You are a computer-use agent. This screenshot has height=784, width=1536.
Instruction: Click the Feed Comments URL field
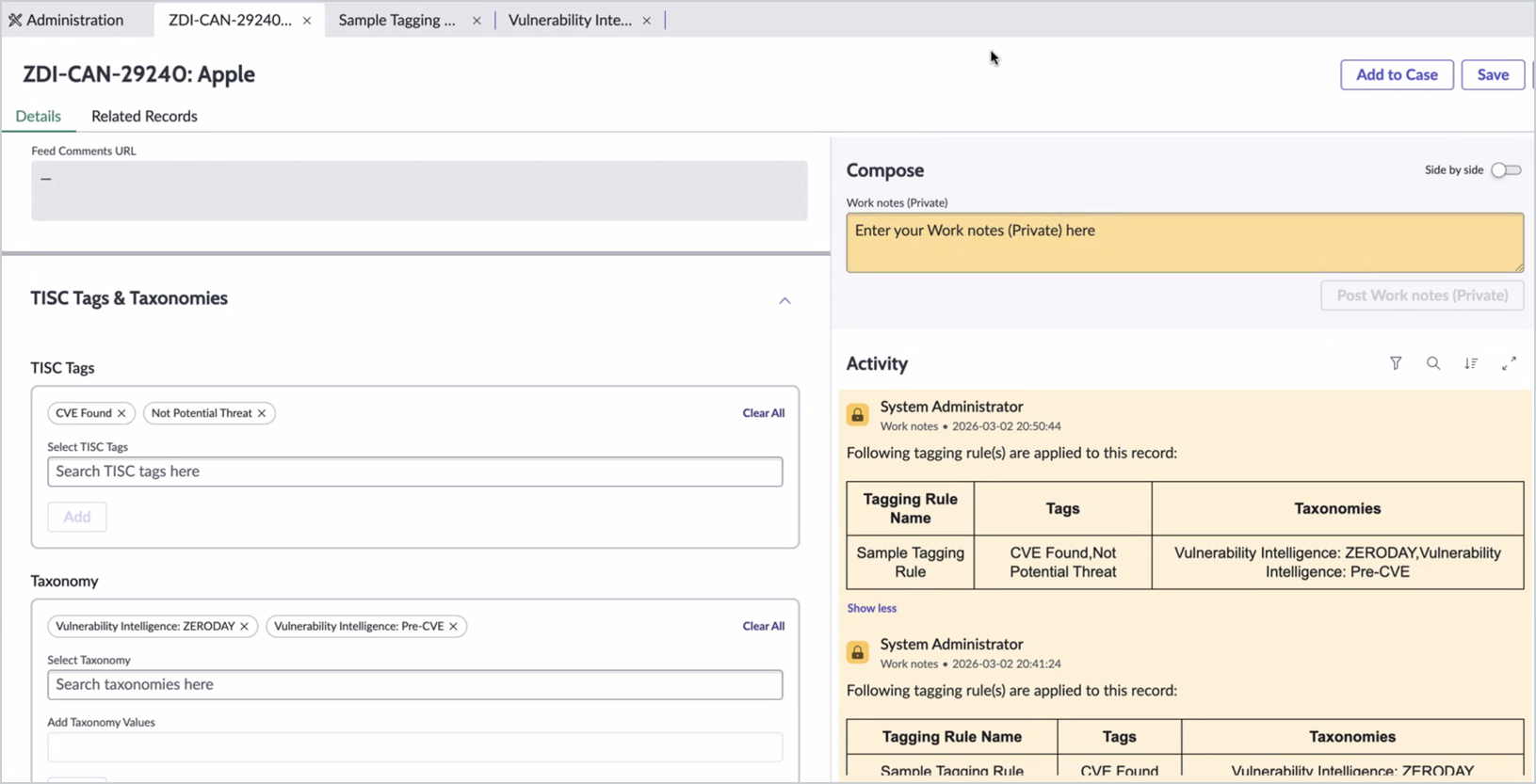[419, 191]
